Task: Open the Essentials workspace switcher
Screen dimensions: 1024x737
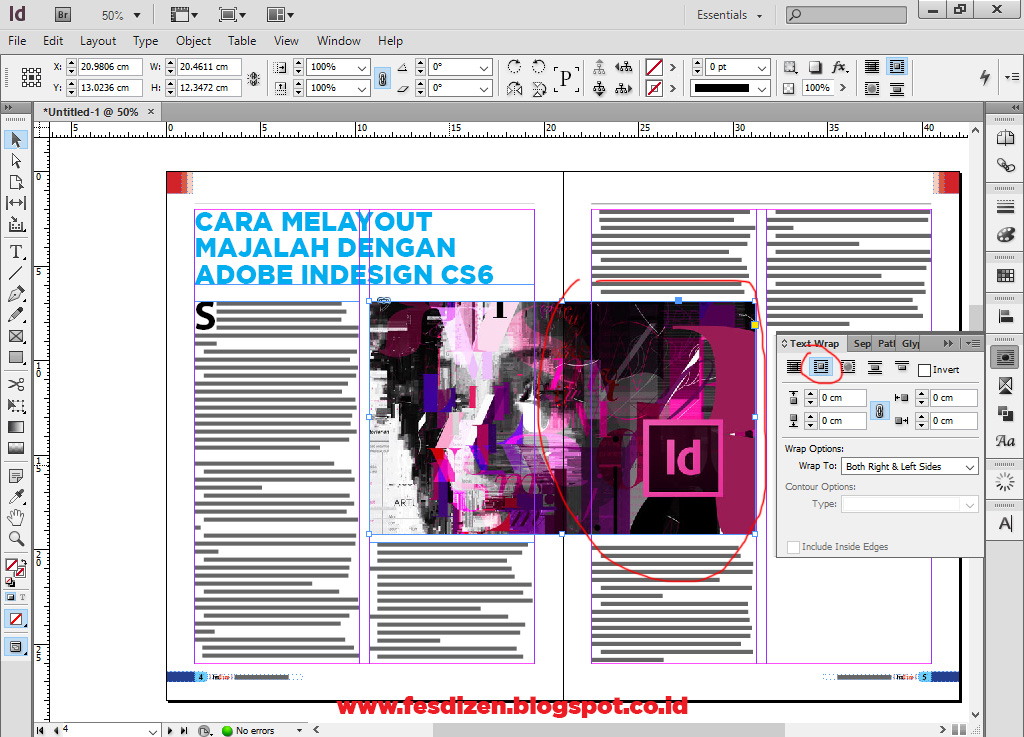Action: (728, 15)
